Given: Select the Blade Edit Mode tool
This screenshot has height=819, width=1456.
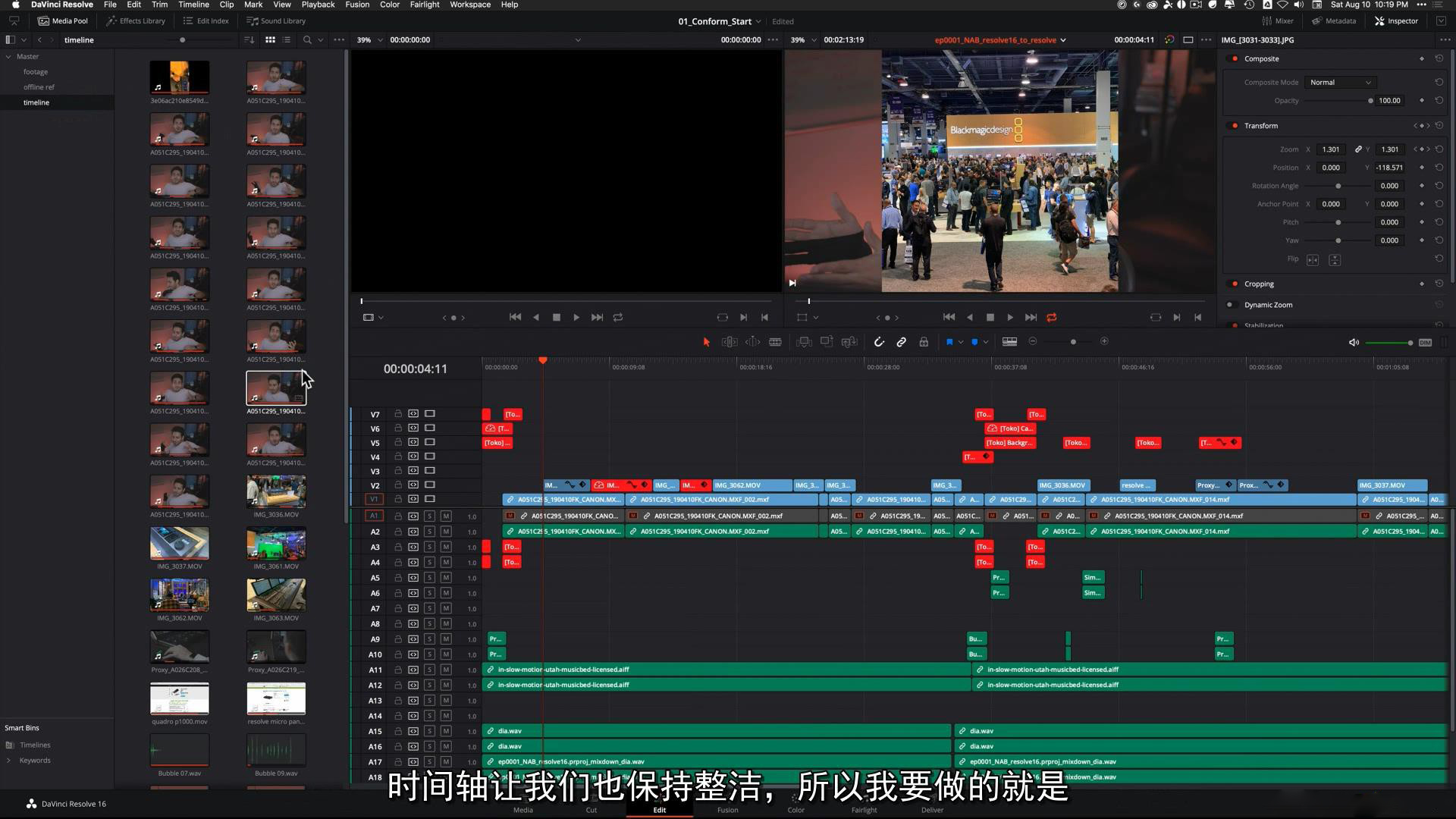Looking at the screenshot, I should (775, 342).
